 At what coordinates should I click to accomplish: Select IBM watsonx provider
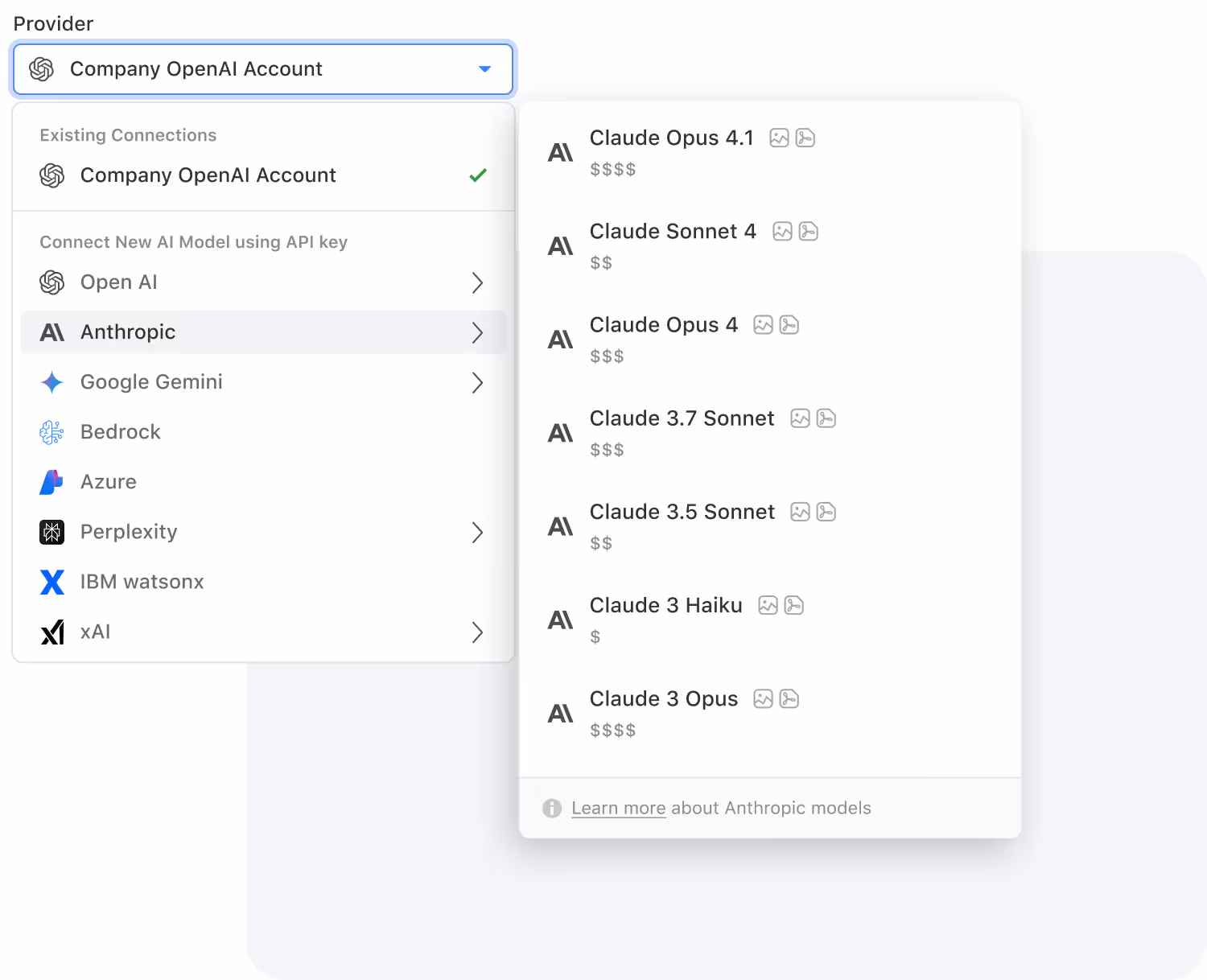(263, 582)
